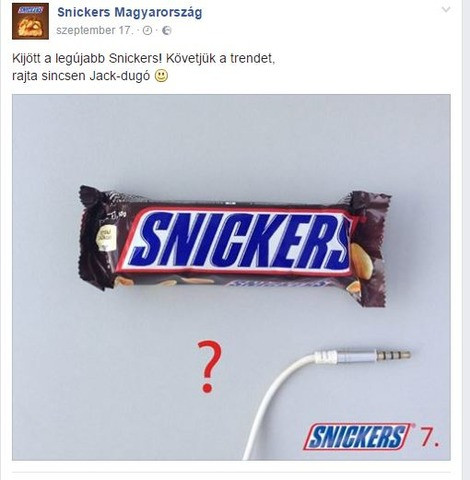The width and height of the screenshot is (470, 480).
Task: Click the Snickers Magyarország page name
Action: tap(129, 12)
